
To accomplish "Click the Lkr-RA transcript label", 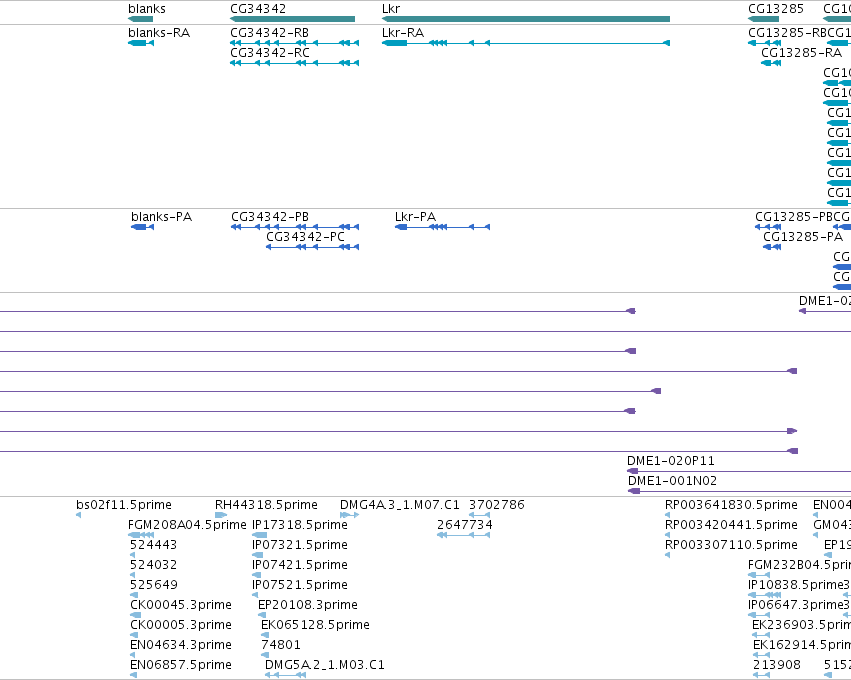I will tap(403, 33).
